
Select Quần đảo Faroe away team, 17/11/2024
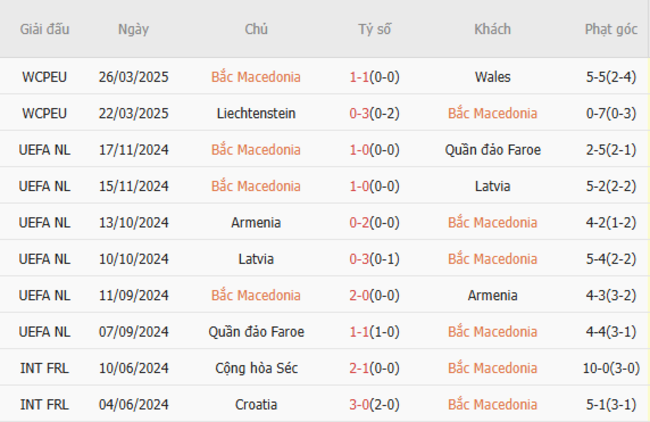[x=492, y=150]
